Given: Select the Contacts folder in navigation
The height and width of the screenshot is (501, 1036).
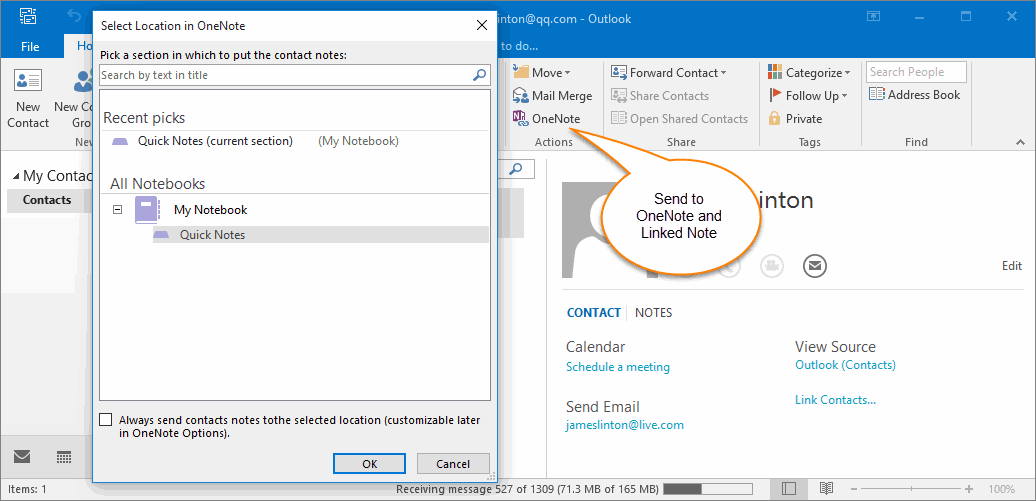Looking at the screenshot, I should (47, 200).
